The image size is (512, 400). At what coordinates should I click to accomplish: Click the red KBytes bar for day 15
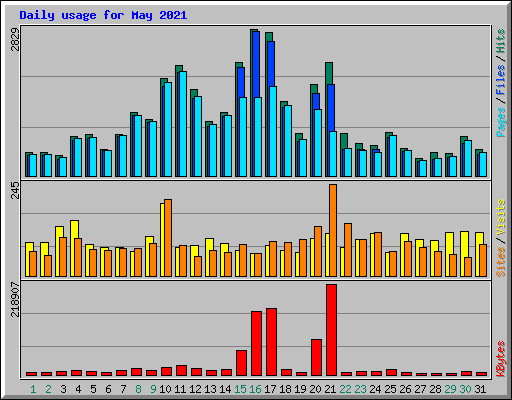(241, 363)
